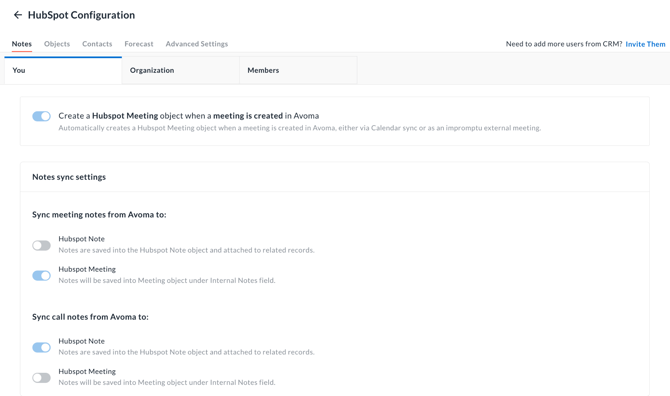Select the Organization sub-tab
670x396 pixels.
click(x=180, y=70)
